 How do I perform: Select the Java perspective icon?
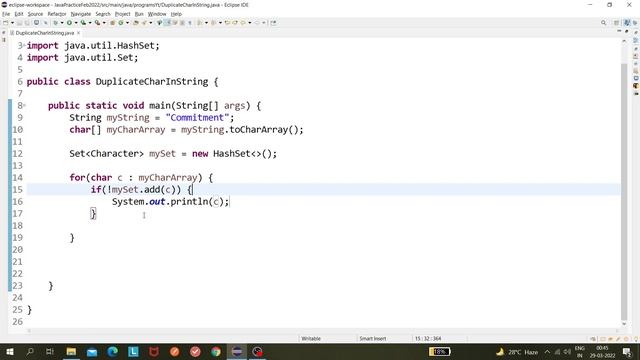pyautogui.click(x=627, y=23)
